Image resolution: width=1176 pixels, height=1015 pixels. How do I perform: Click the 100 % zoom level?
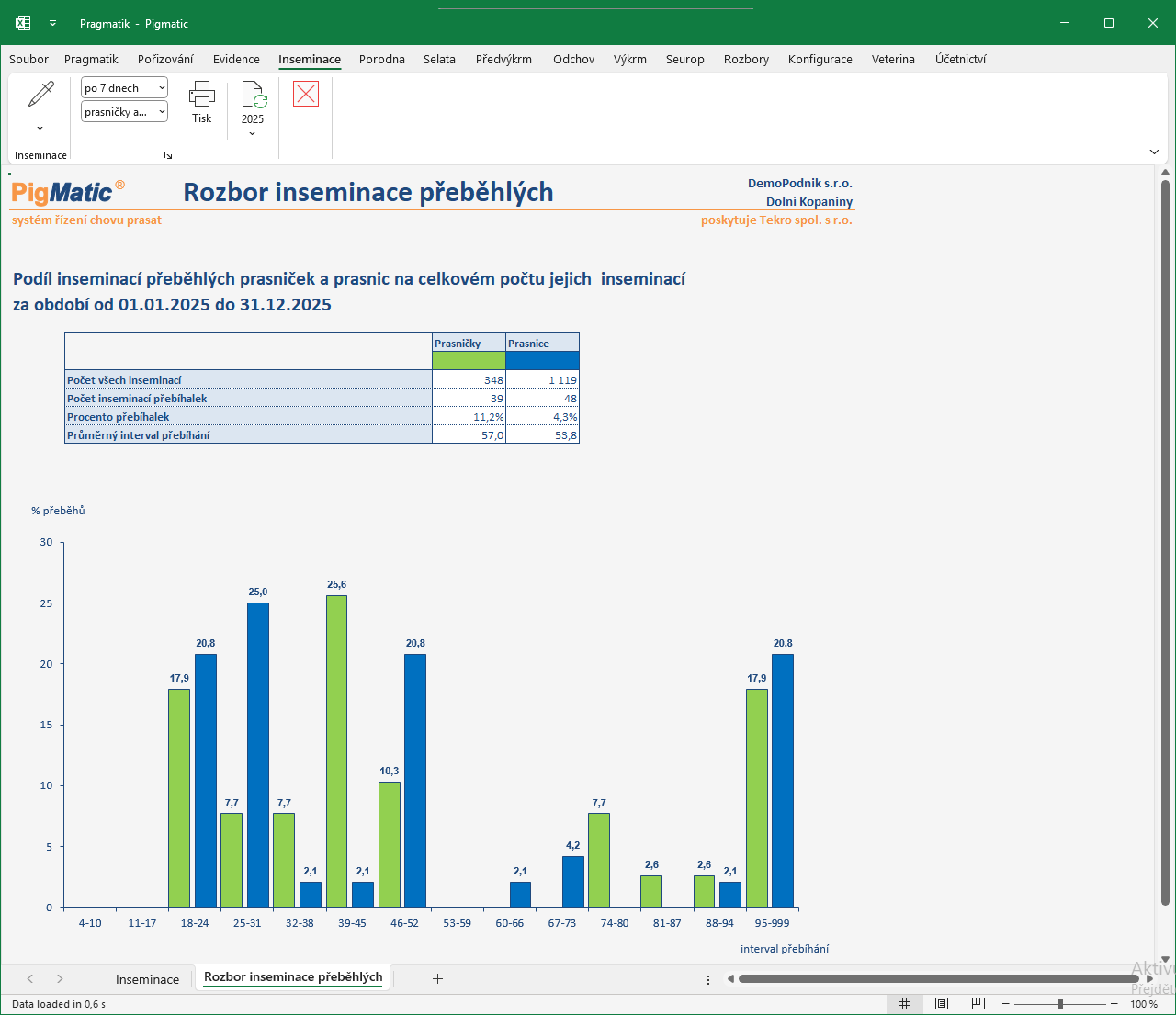(x=1144, y=1004)
